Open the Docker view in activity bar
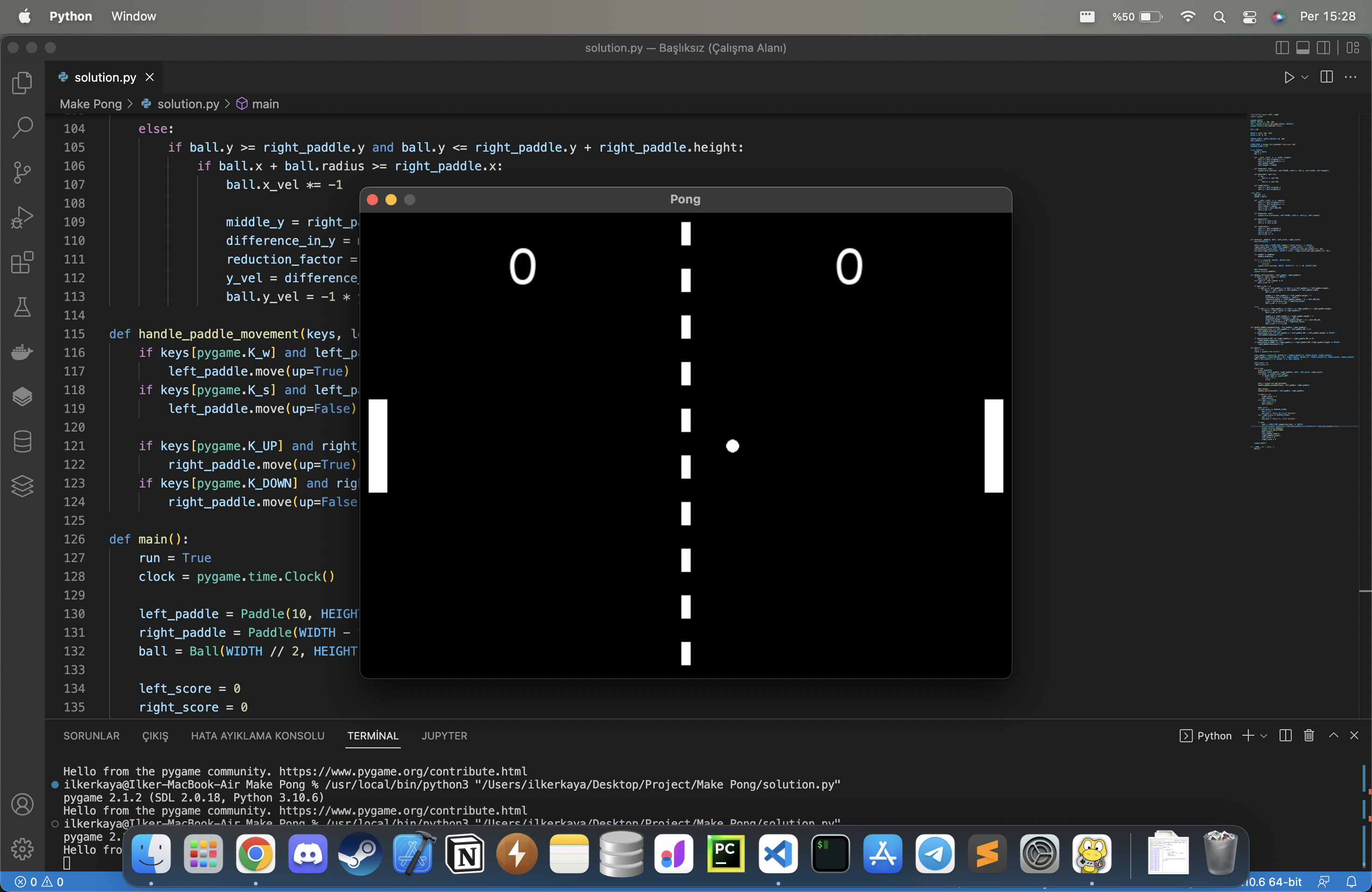 tap(22, 351)
